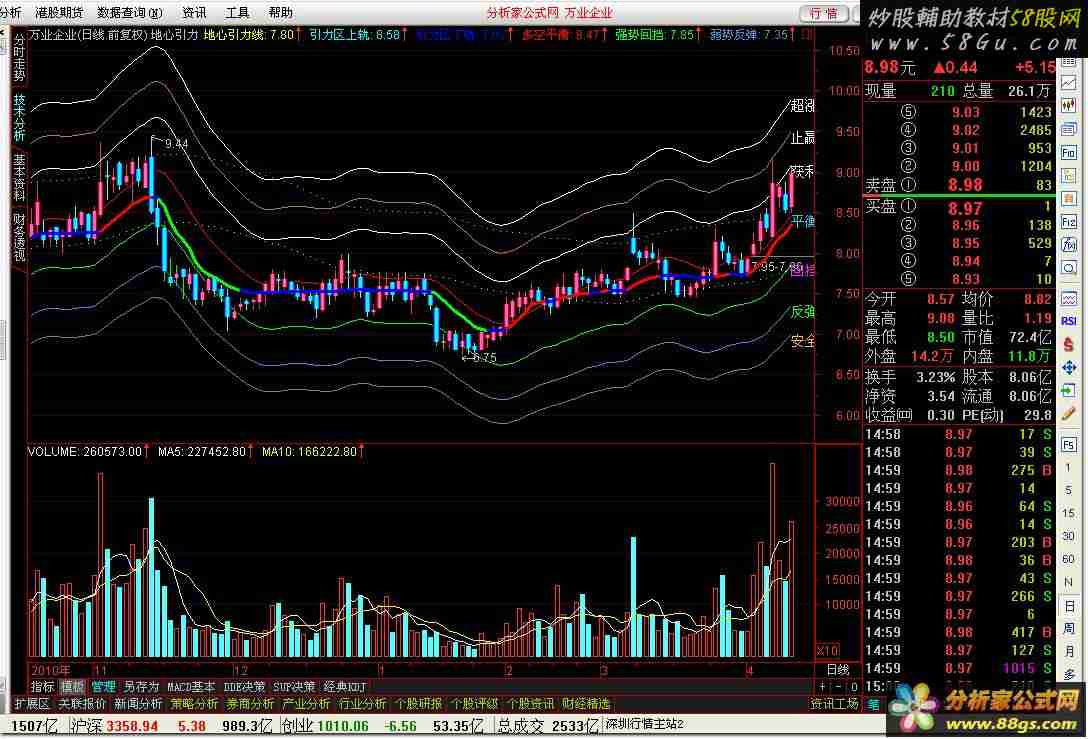
Task: Open the 策略分析 tab
Action: pos(194,704)
